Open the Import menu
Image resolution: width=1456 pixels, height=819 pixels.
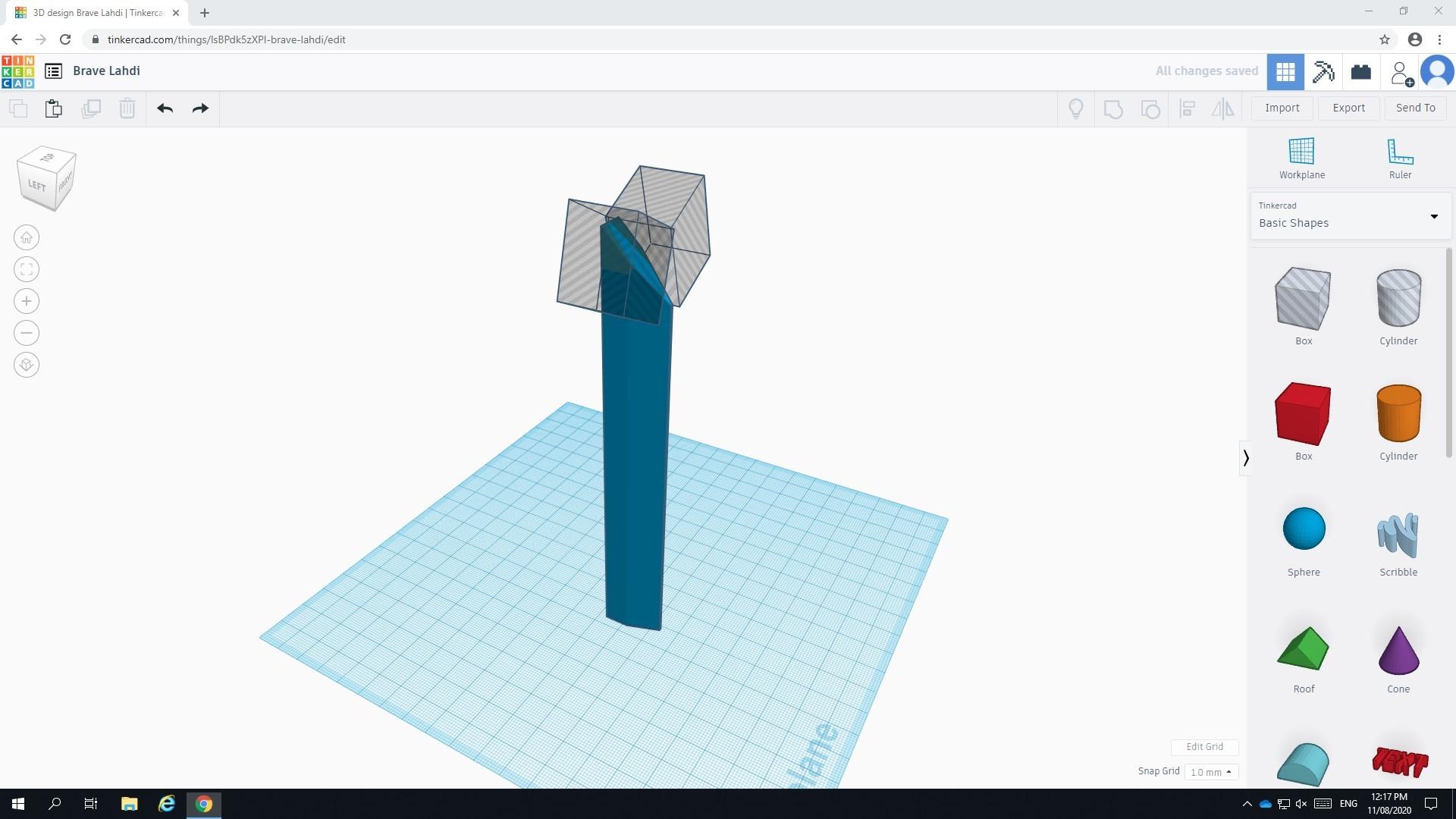click(1282, 108)
